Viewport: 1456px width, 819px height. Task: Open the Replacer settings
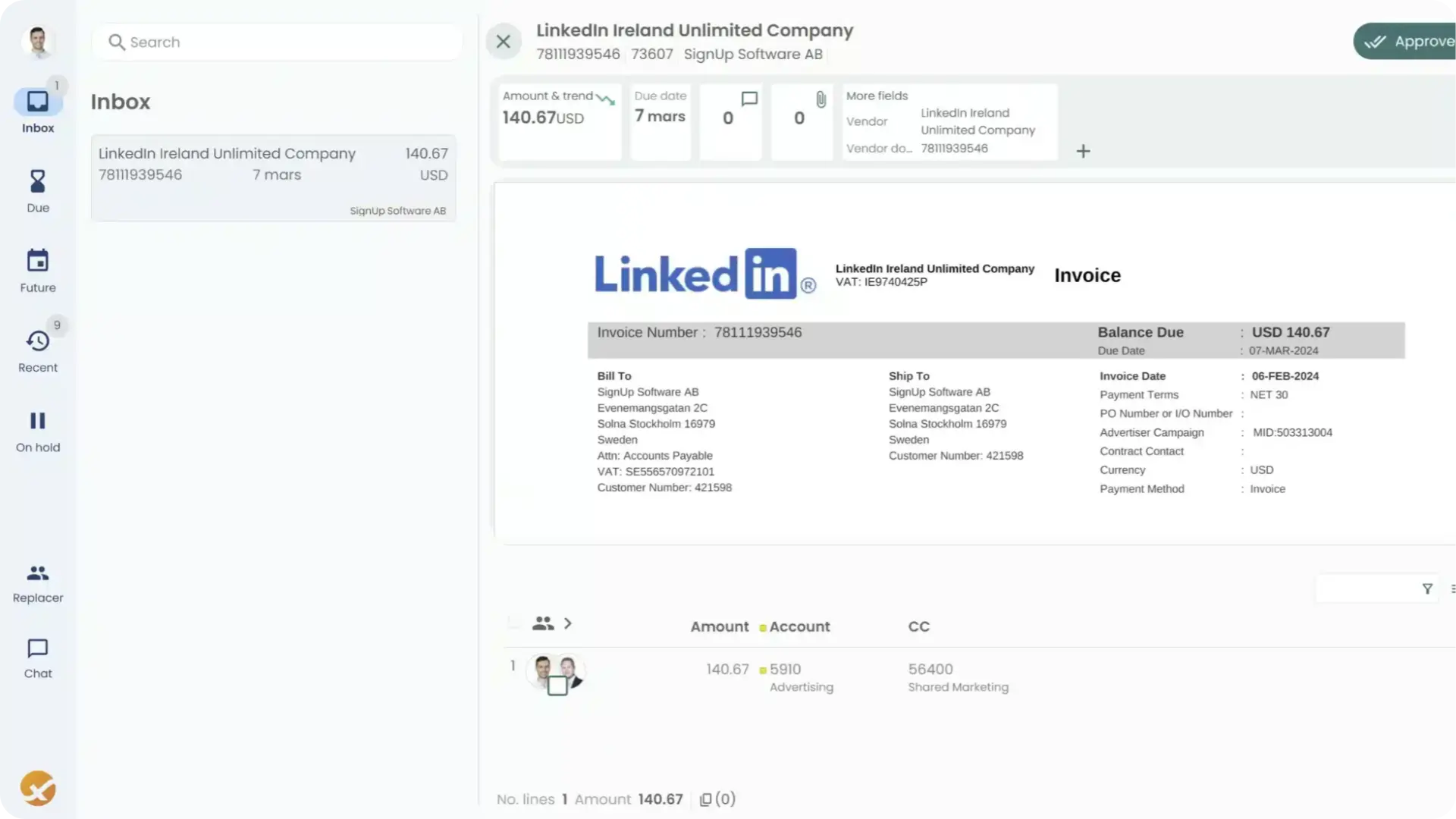pos(37,574)
